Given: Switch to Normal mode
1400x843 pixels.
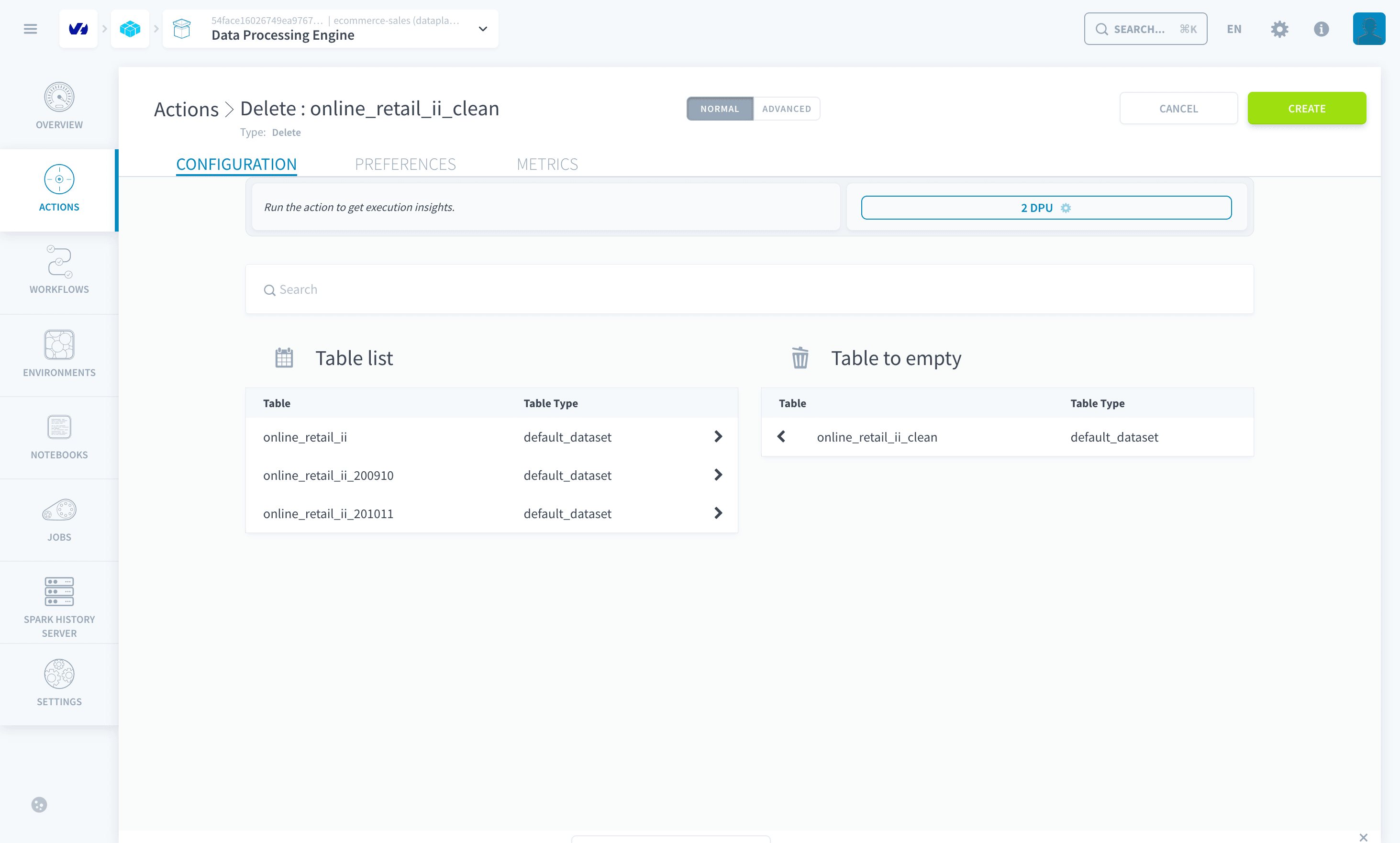Looking at the screenshot, I should pos(720,109).
